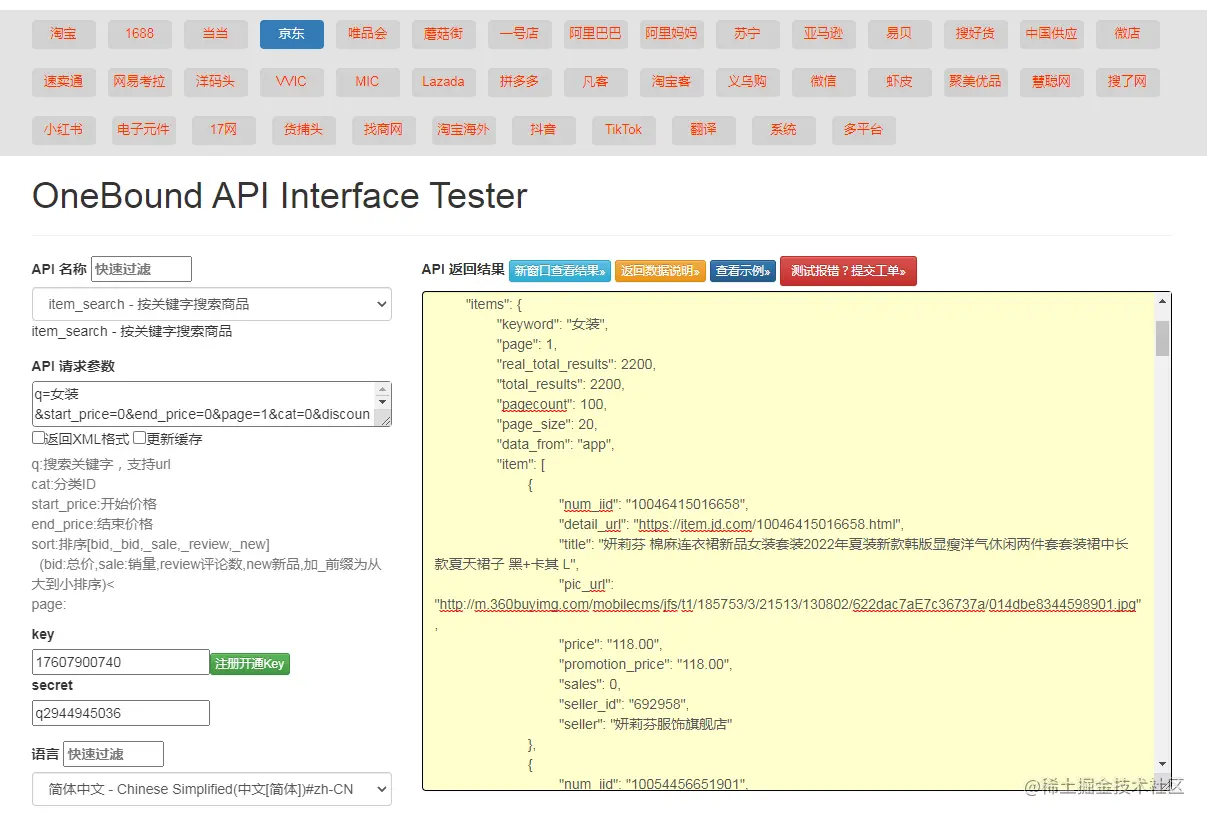Open the 亚马逊 tab

click(824, 34)
